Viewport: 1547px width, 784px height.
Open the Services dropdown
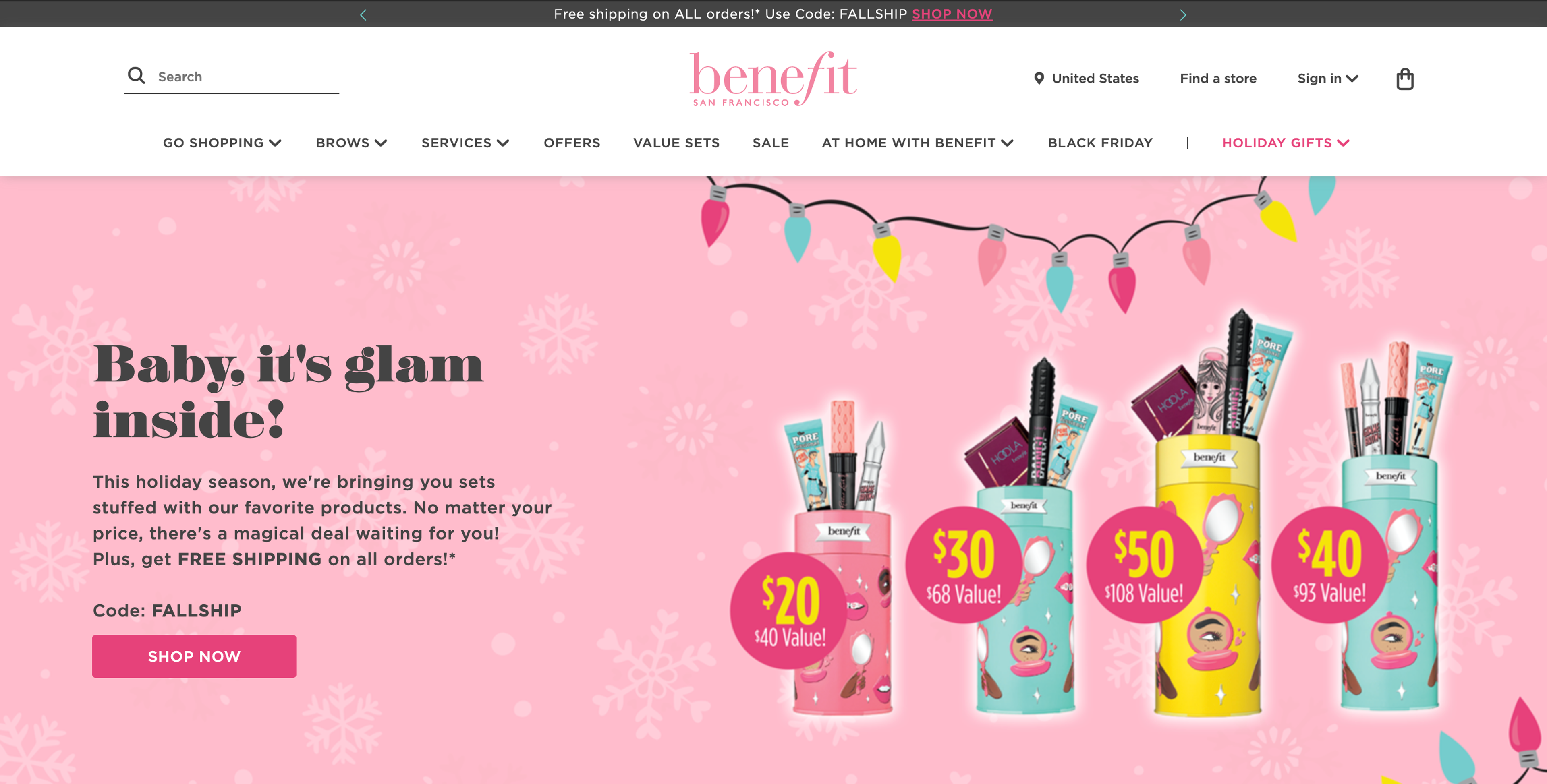pyautogui.click(x=465, y=143)
